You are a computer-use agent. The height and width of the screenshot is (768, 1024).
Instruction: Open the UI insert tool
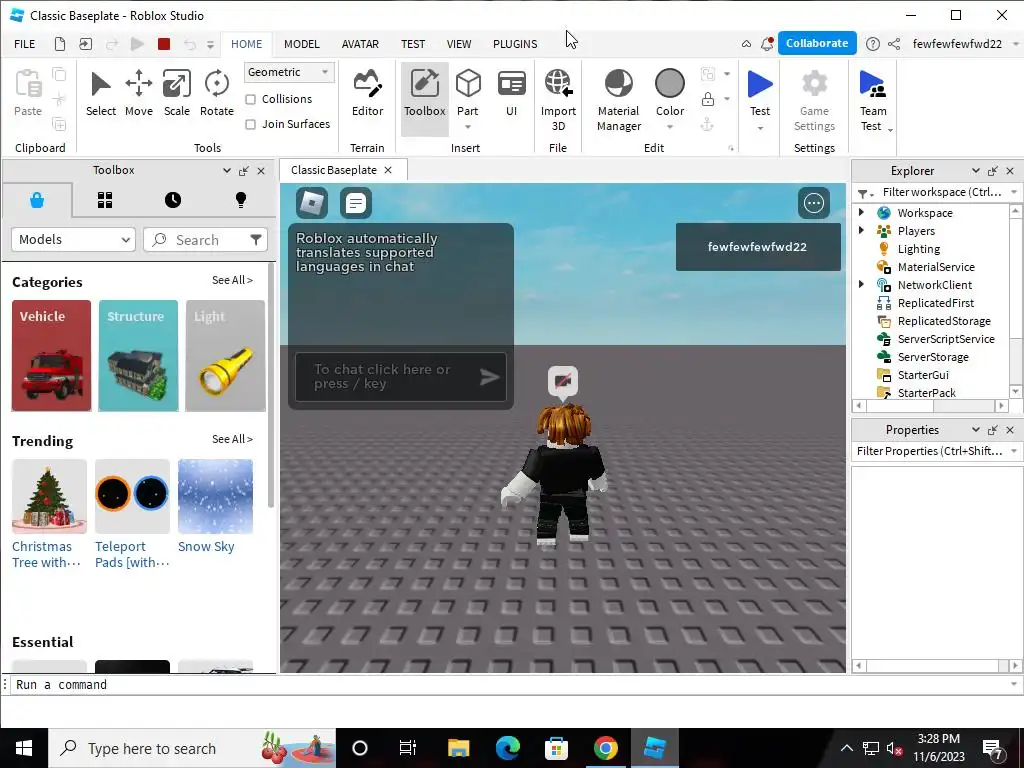(x=511, y=93)
